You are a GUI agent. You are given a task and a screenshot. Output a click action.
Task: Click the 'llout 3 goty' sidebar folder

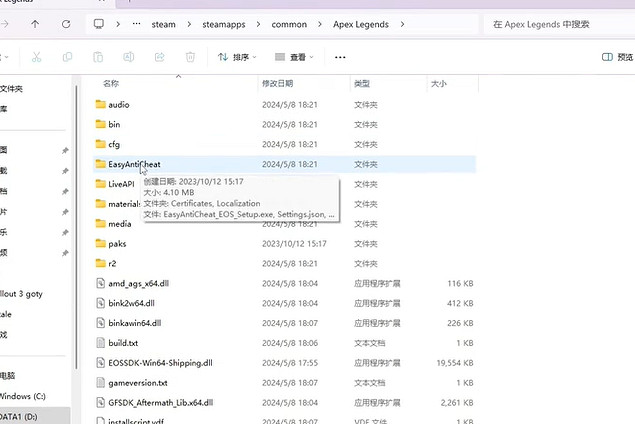click(x=21, y=294)
